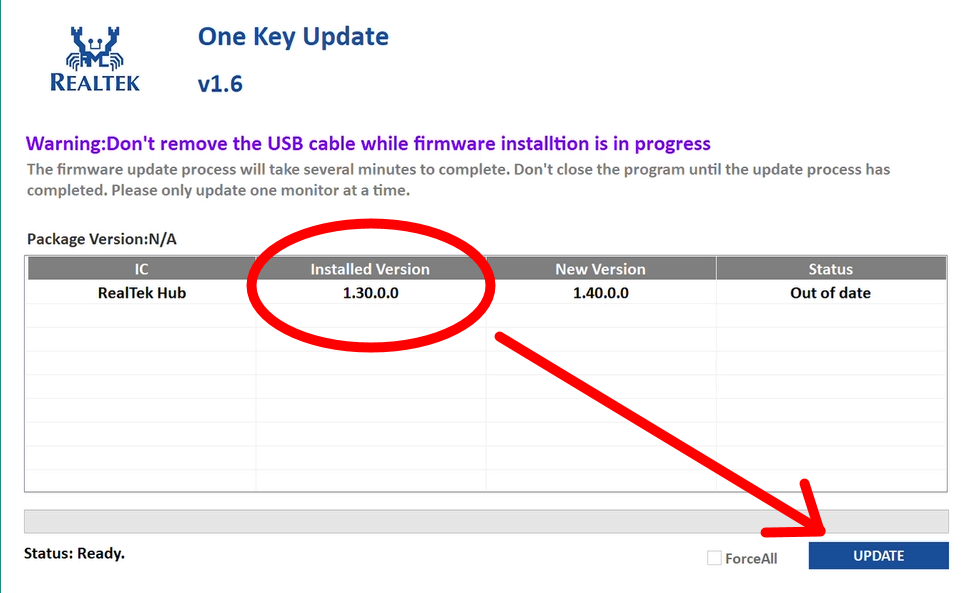971x593 pixels.
Task: Click the One Key Update title
Action: [293, 37]
